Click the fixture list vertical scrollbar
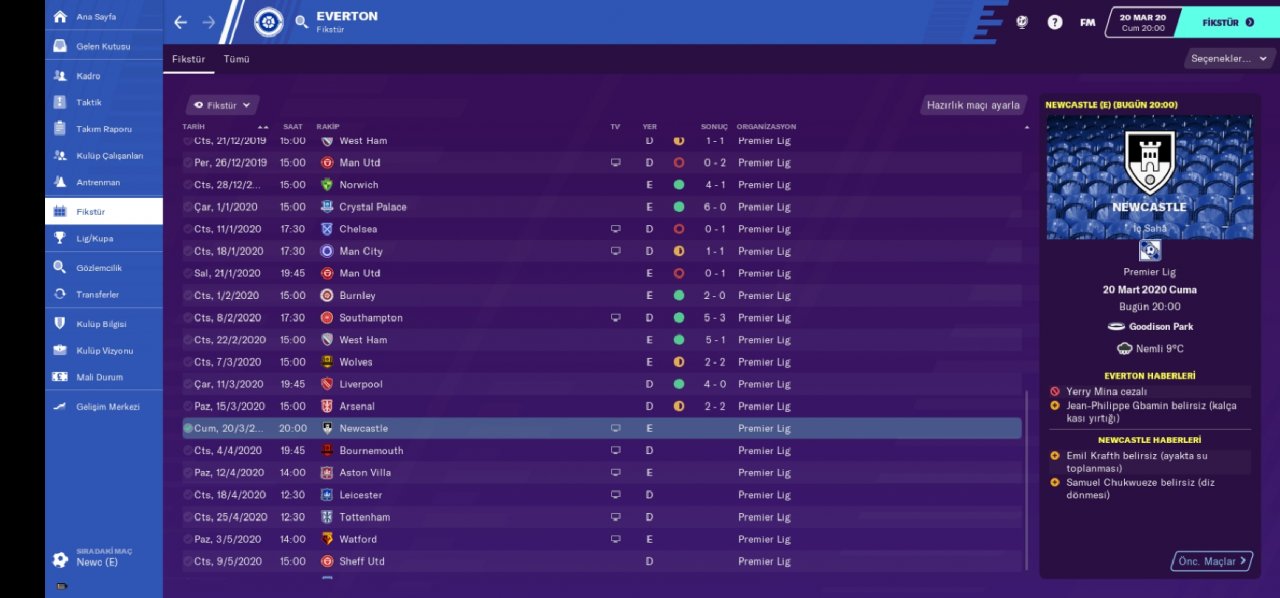 click(1026, 482)
